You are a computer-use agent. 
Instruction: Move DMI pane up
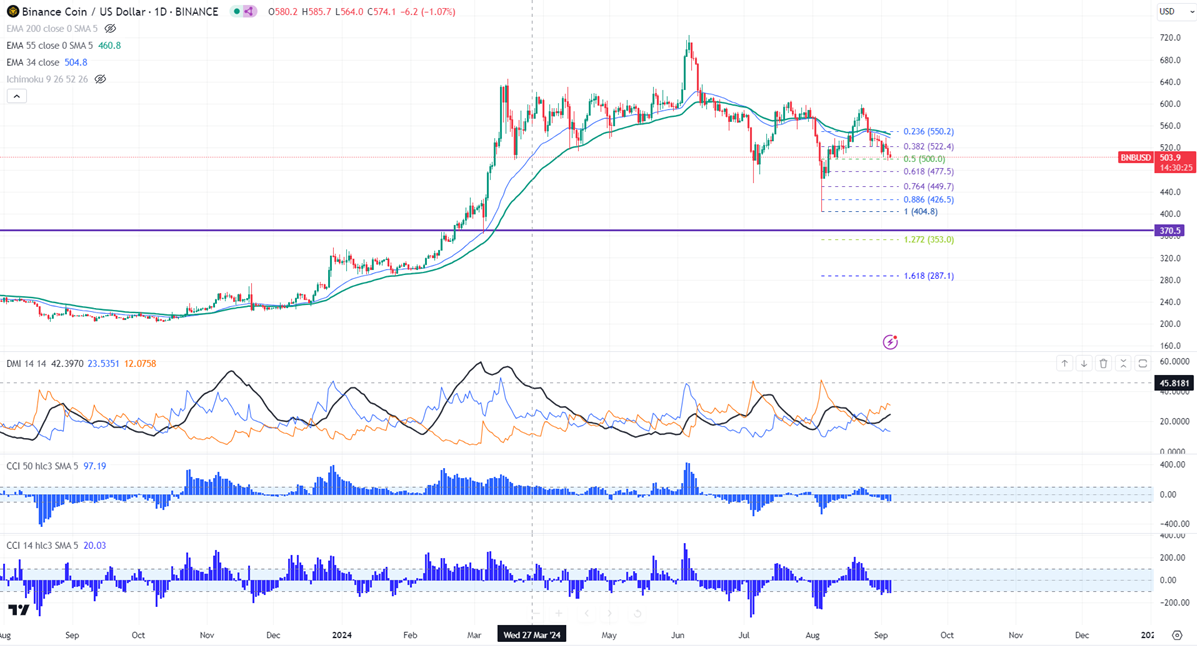pos(1064,363)
